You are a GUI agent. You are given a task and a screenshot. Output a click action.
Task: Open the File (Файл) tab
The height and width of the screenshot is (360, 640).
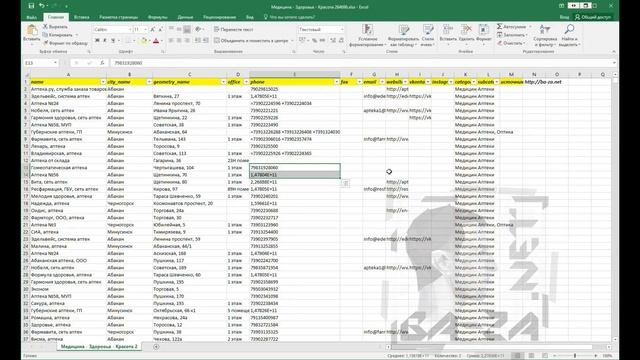[31, 17]
